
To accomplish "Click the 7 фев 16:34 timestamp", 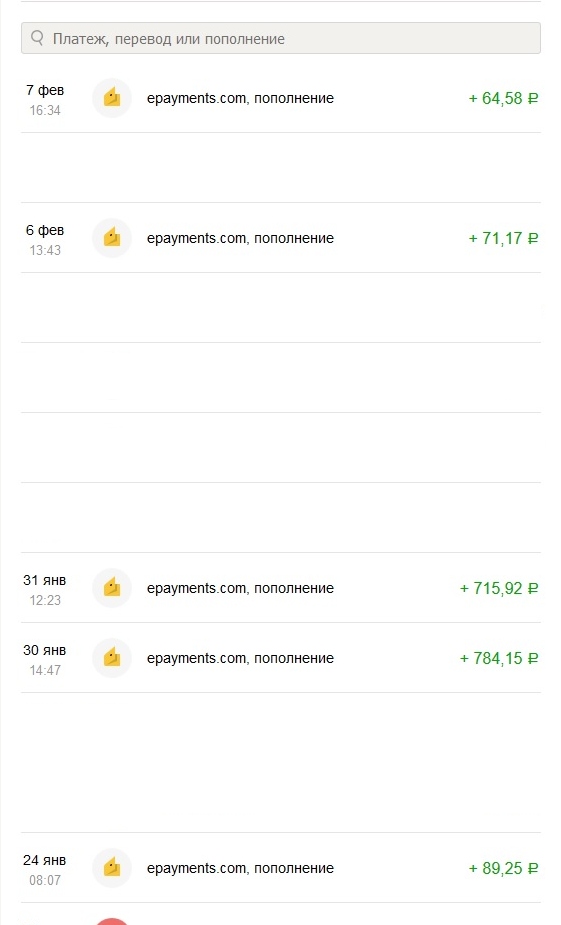I will click(45, 100).
